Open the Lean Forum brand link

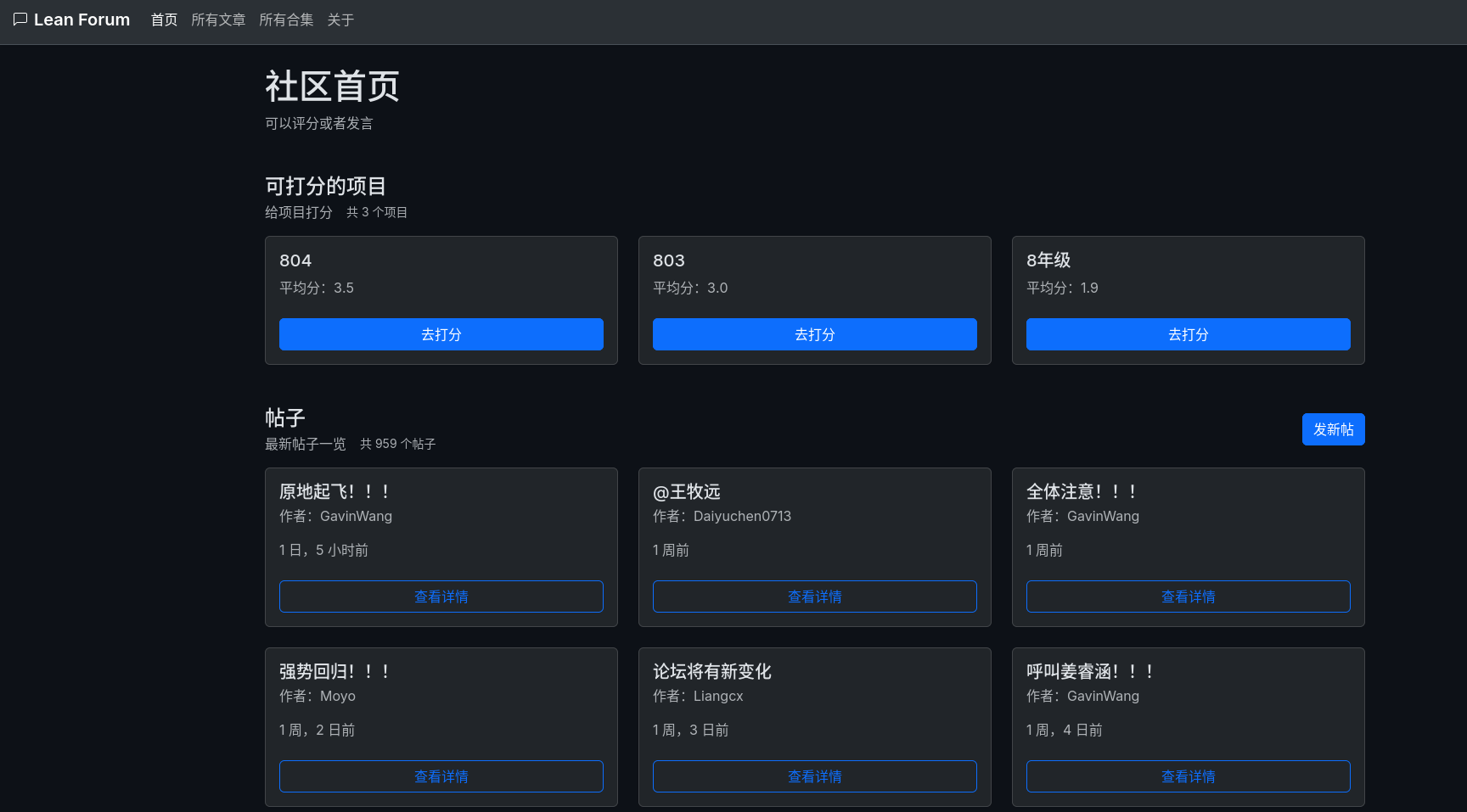click(72, 20)
